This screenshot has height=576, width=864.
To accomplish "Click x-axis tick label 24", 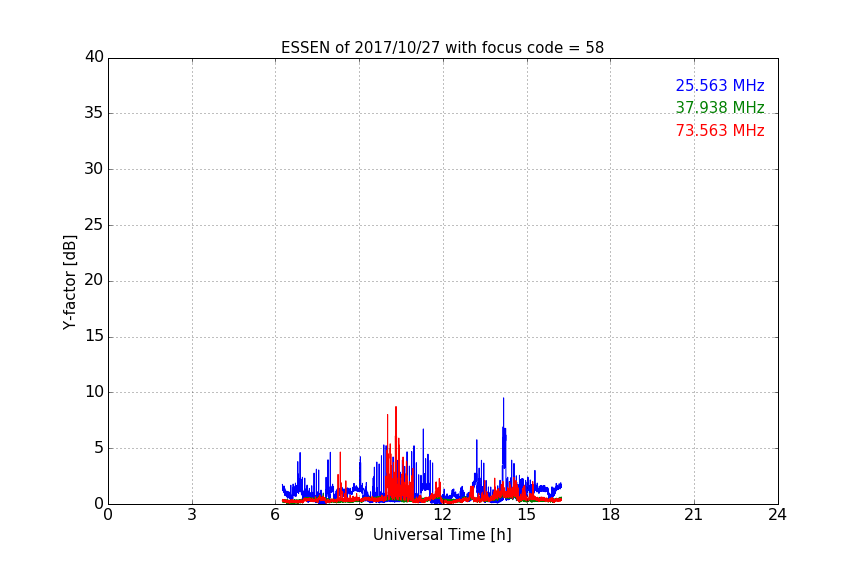I will (778, 515).
